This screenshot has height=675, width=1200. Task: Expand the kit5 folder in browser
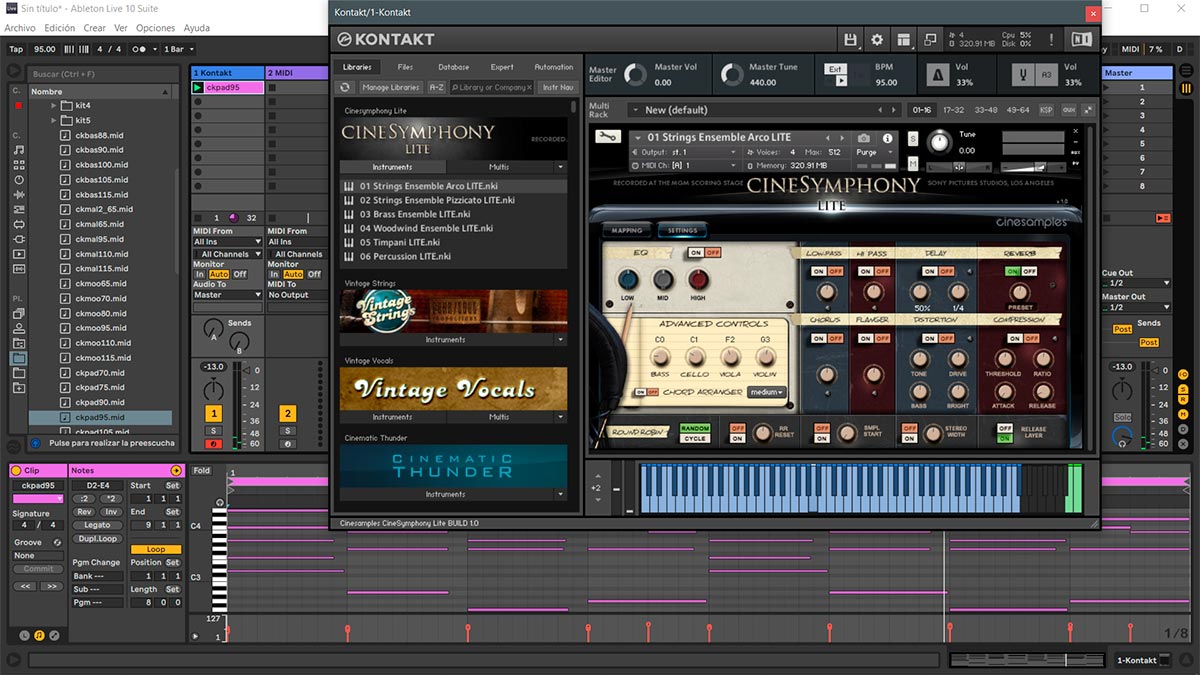(x=54, y=120)
